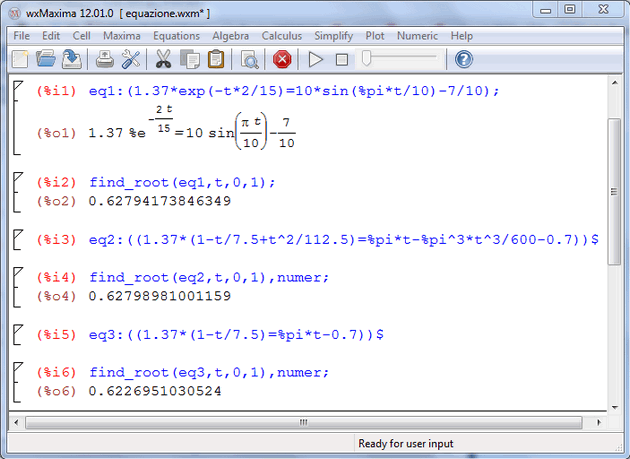Minimize the wxMaxima window
The height and width of the screenshot is (459, 630).
pyautogui.click(x=545, y=10)
